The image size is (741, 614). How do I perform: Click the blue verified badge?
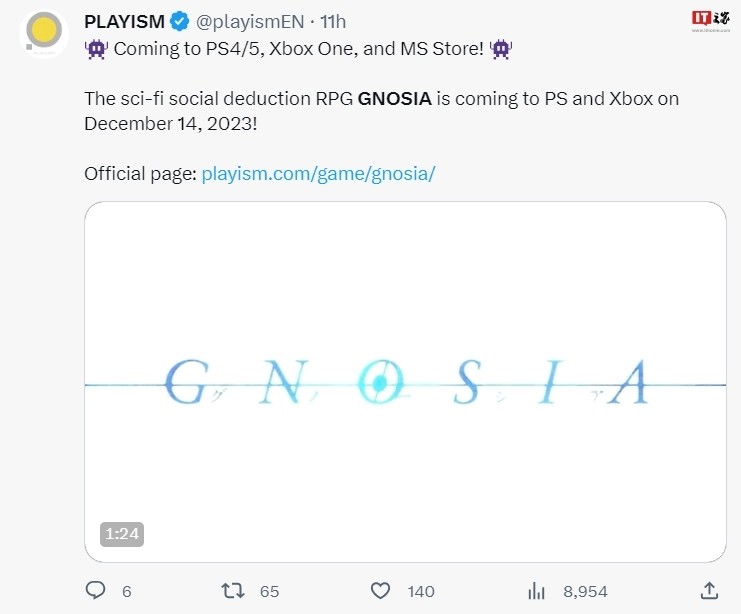pyautogui.click(x=179, y=20)
